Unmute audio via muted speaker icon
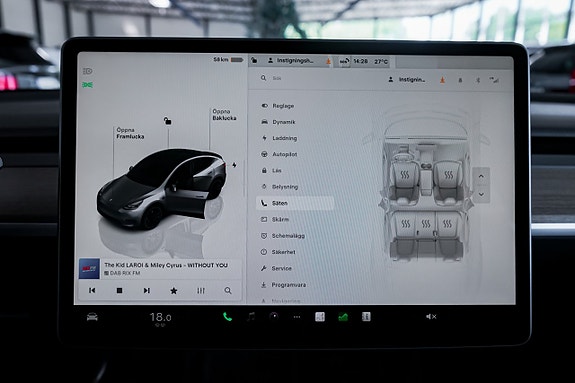 (431, 317)
